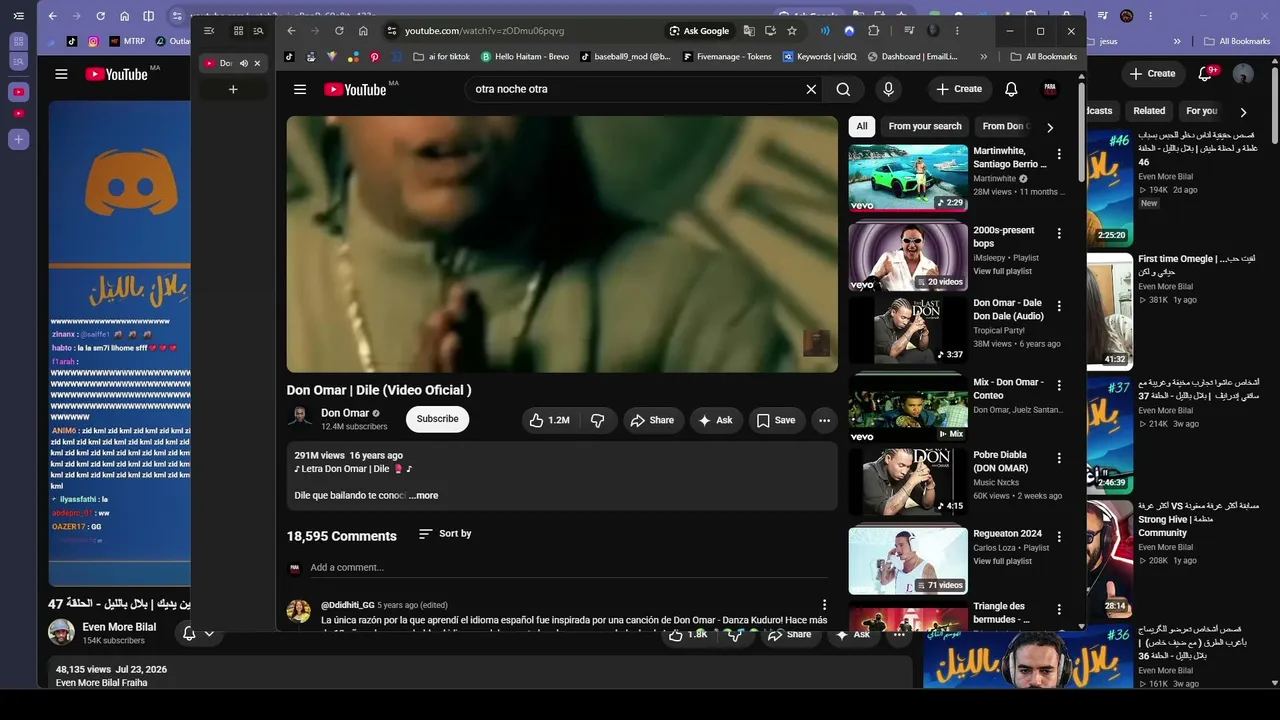Dislike the Don Omar Dile video

597,420
